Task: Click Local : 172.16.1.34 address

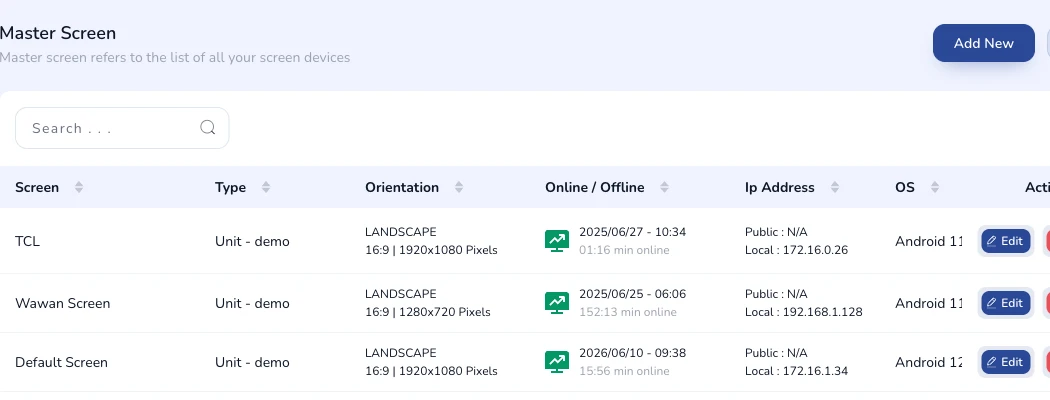Action: coord(796,371)
